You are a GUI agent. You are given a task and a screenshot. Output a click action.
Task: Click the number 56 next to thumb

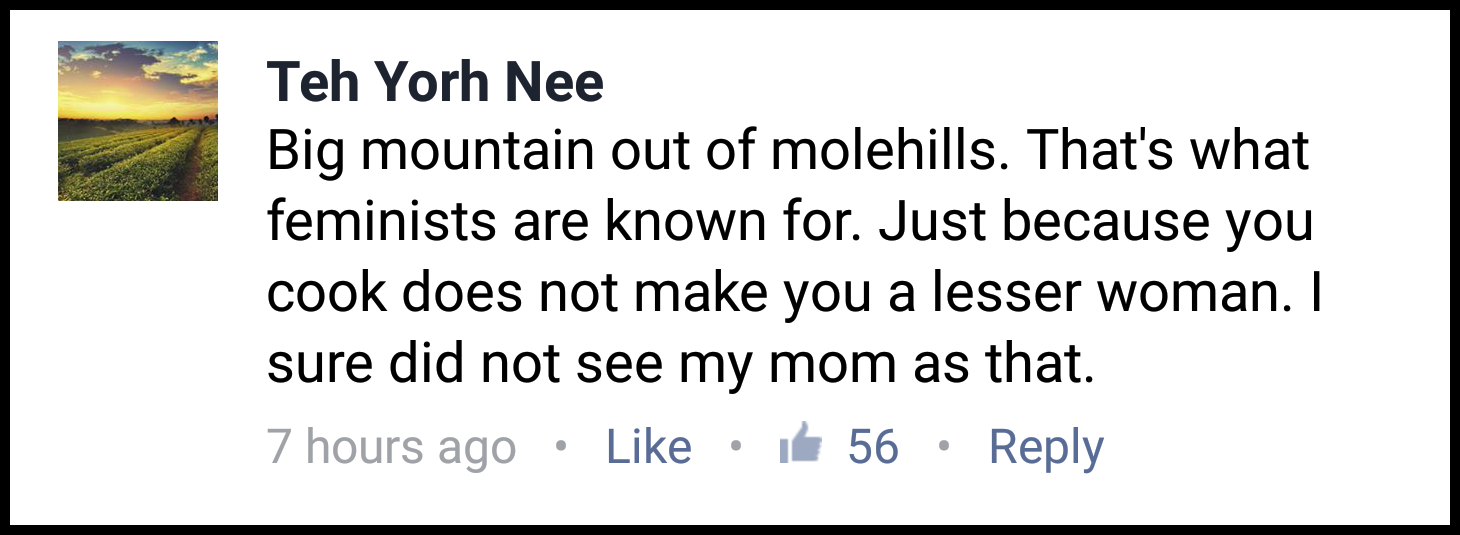[x=873, y=447]
